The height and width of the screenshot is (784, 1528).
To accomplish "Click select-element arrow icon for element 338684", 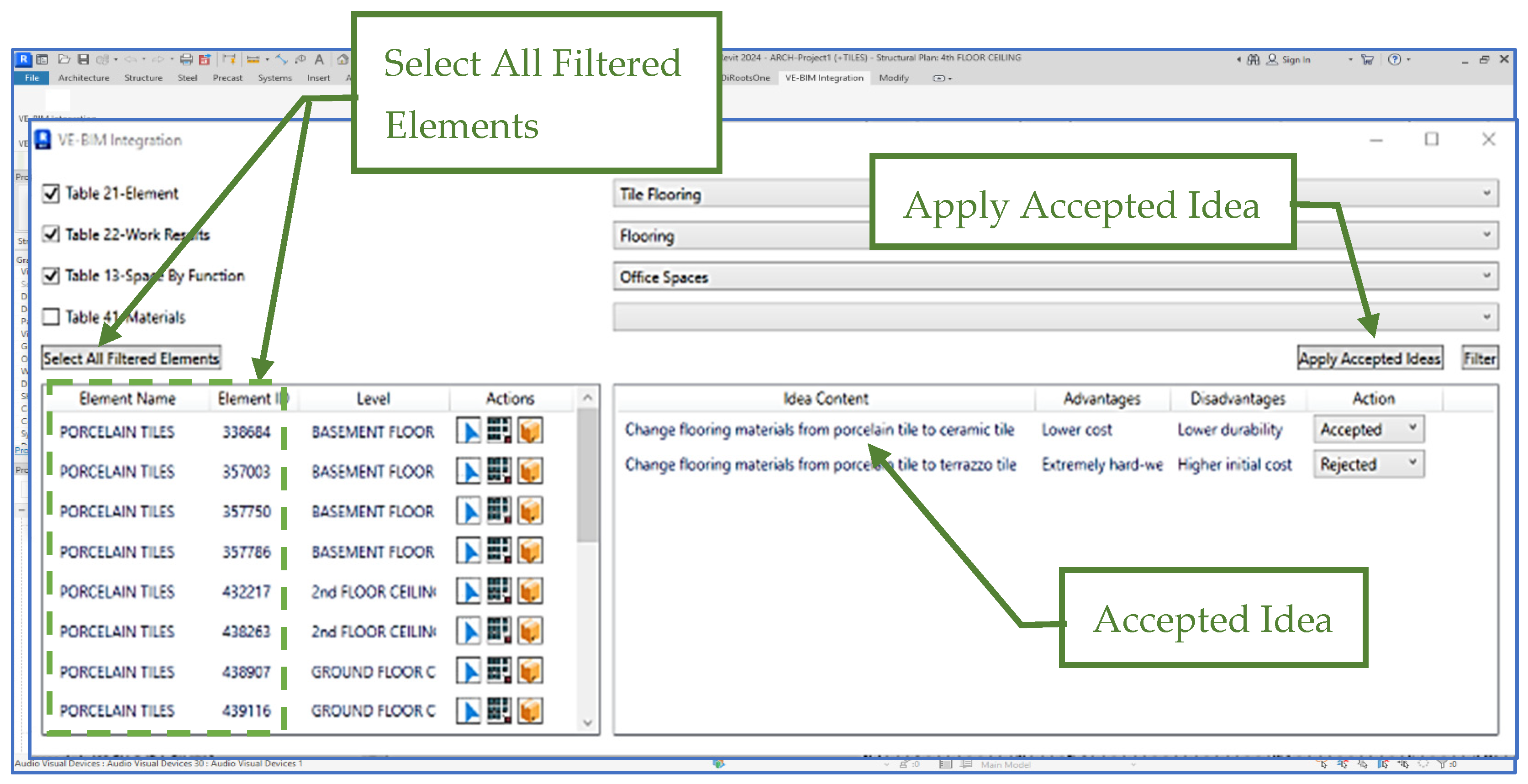I will coord(469,431).
